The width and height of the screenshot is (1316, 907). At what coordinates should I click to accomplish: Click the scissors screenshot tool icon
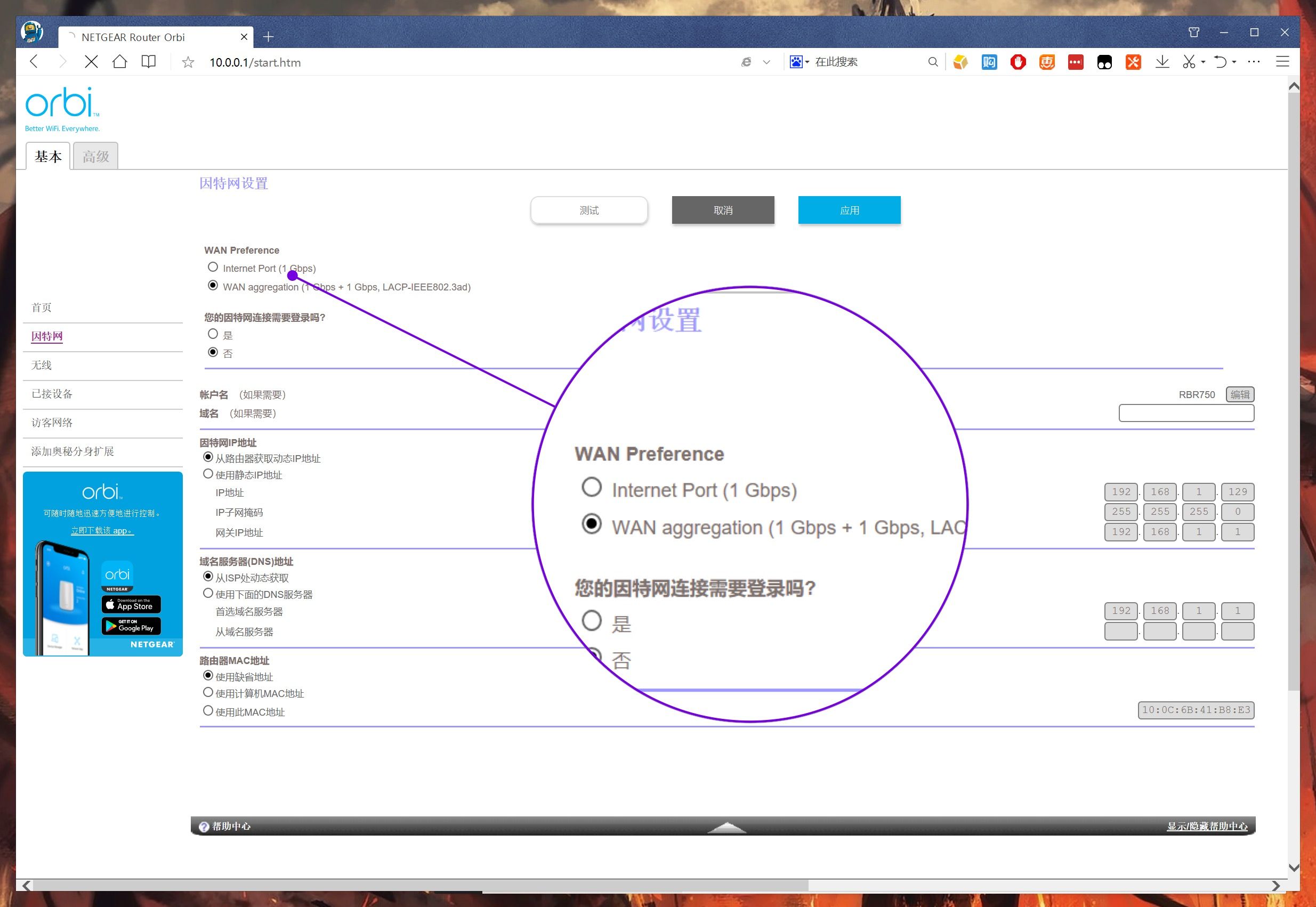coord(1189,62)
